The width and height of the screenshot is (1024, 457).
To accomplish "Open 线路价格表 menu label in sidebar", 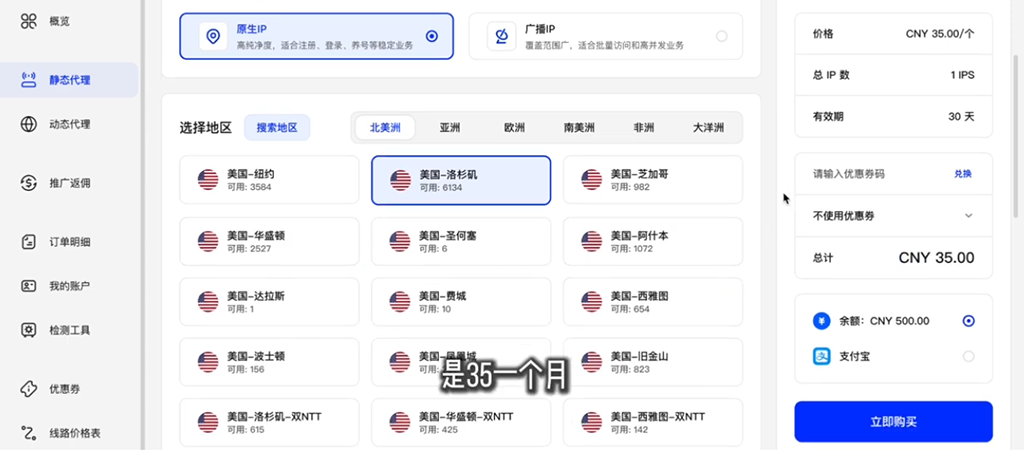I will click(75, 433).
